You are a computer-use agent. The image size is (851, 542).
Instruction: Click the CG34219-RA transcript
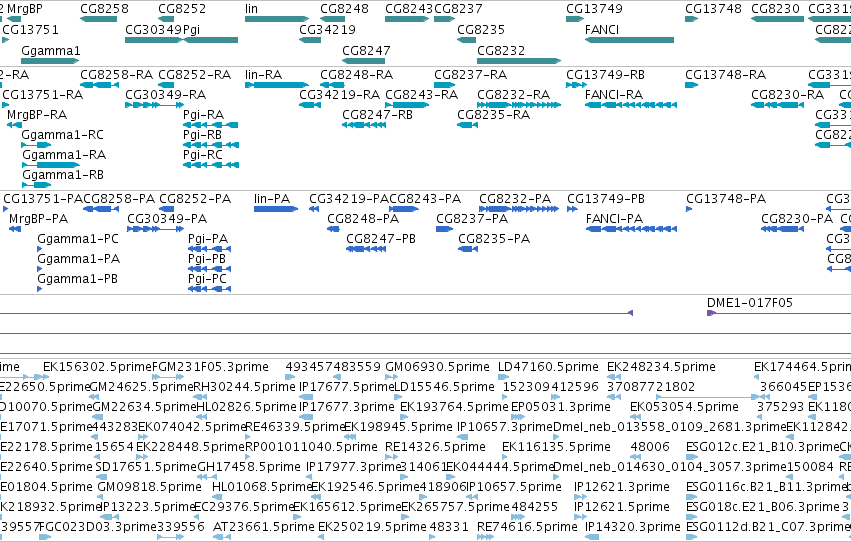click(310, 105)
